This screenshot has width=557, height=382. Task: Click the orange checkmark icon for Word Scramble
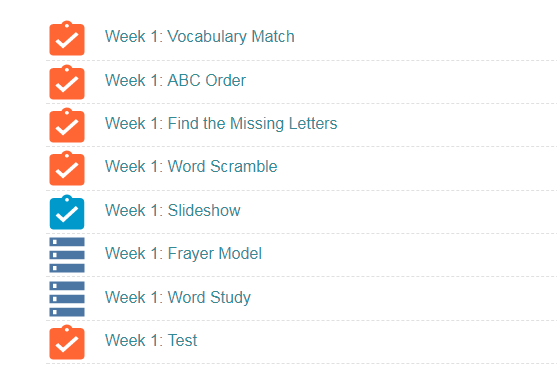[67, 168]
